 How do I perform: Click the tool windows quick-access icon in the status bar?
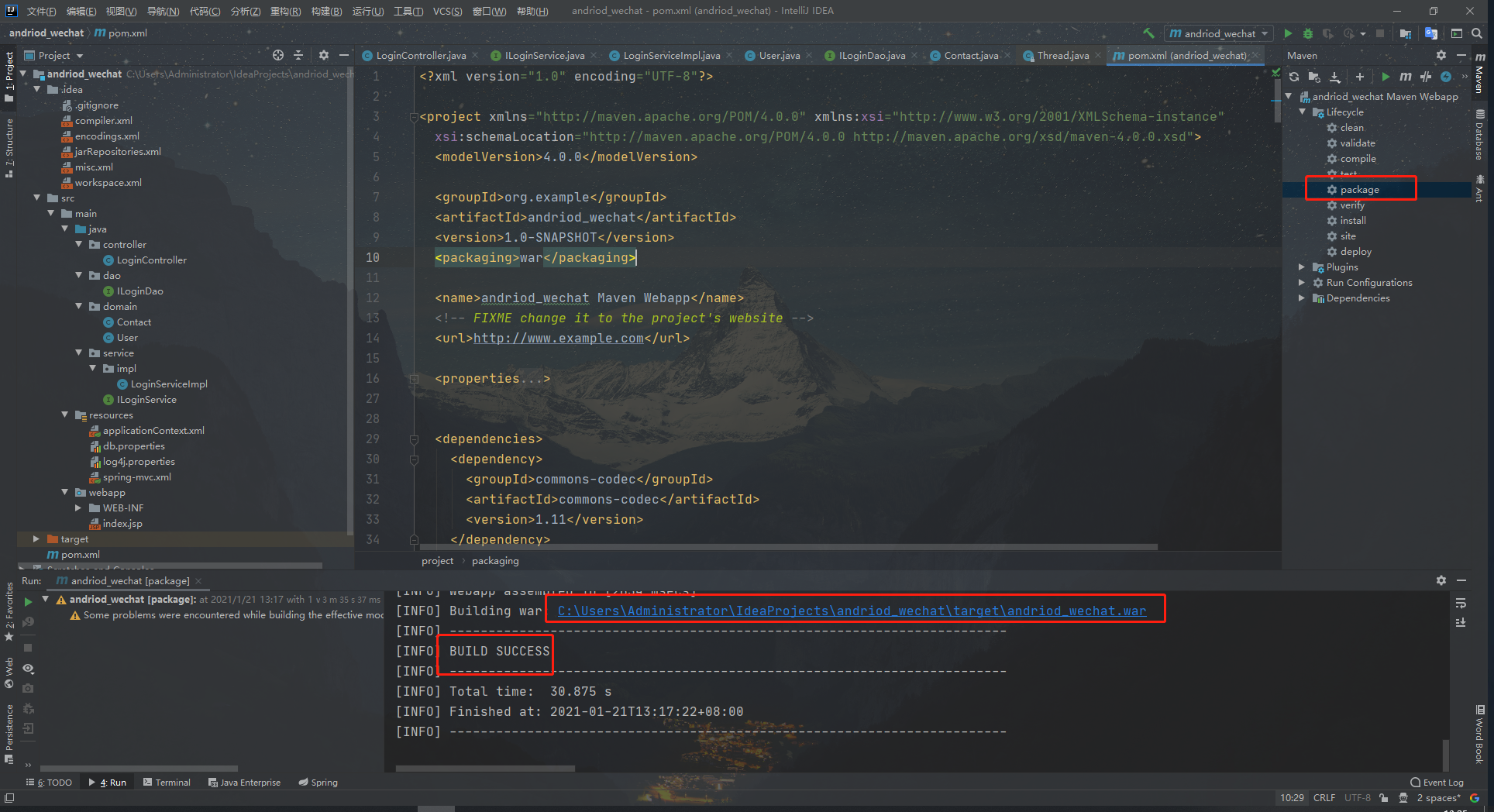tap(9, 798)
